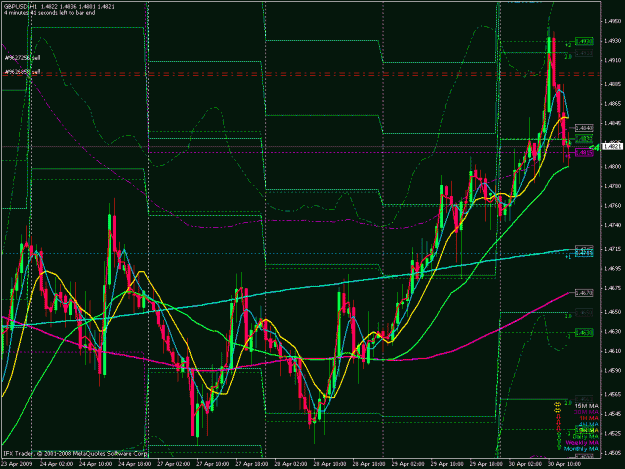Click the 1.4565 price scale label

pos(612,394)
